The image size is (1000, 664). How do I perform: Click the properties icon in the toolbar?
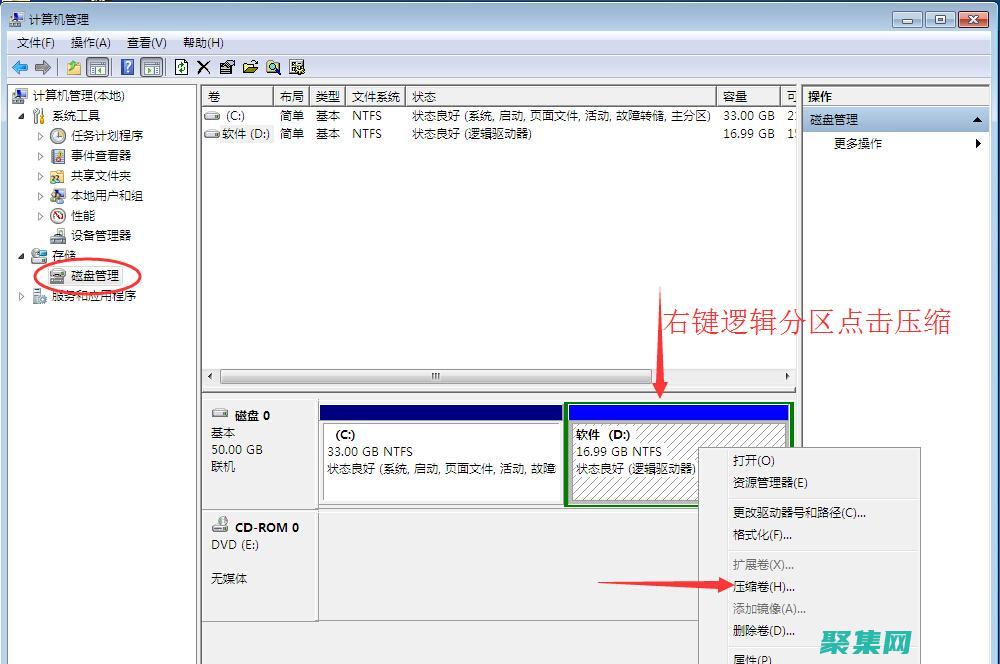tap(227, 67)
